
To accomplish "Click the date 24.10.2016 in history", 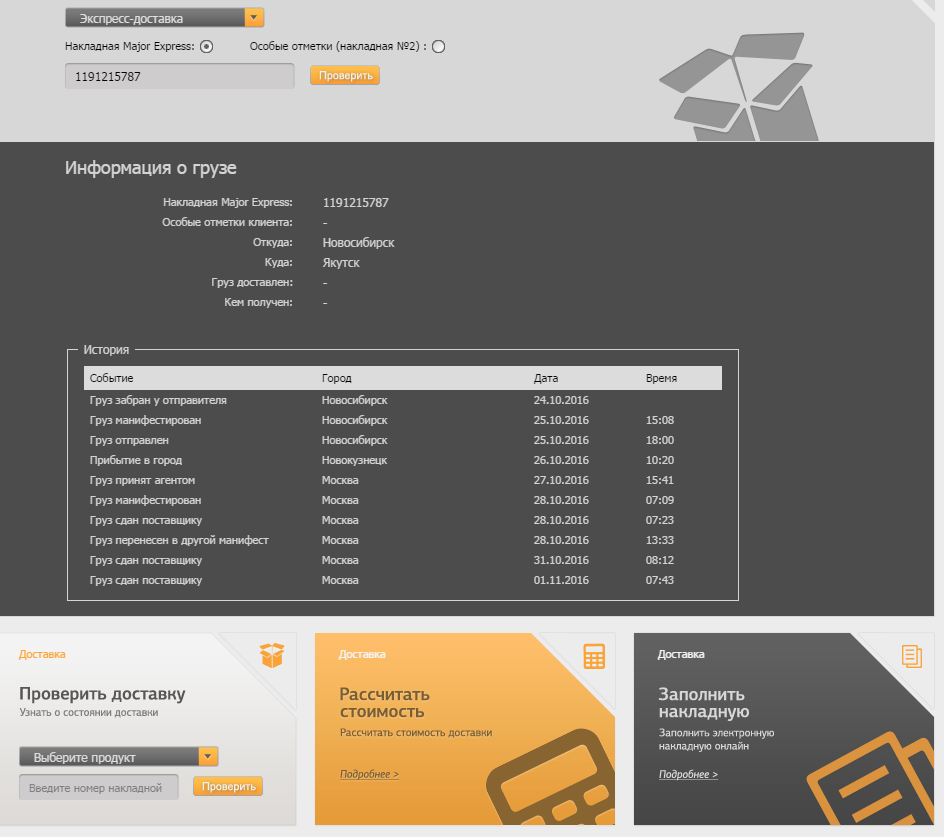I will pyautogui.click(x=561, y=400).
